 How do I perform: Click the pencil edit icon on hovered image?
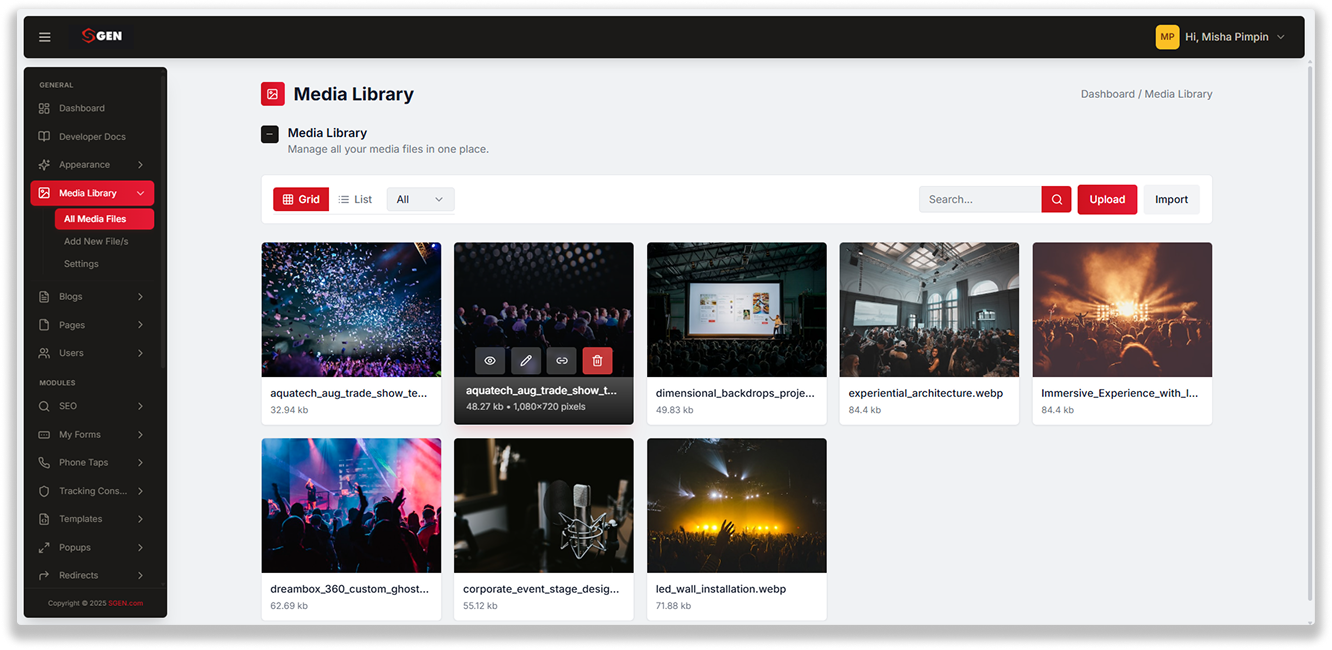[526, 361]
